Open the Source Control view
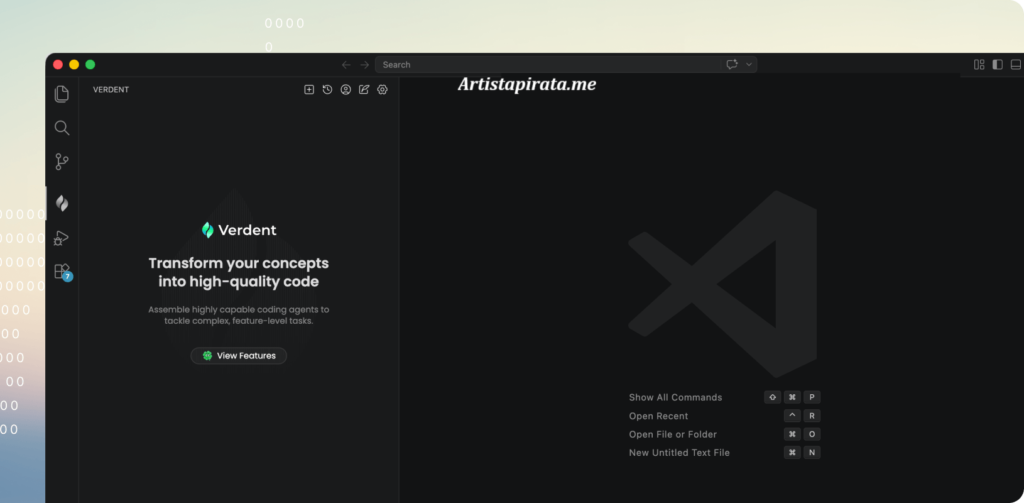1024x503 pixels. [61, 162]
